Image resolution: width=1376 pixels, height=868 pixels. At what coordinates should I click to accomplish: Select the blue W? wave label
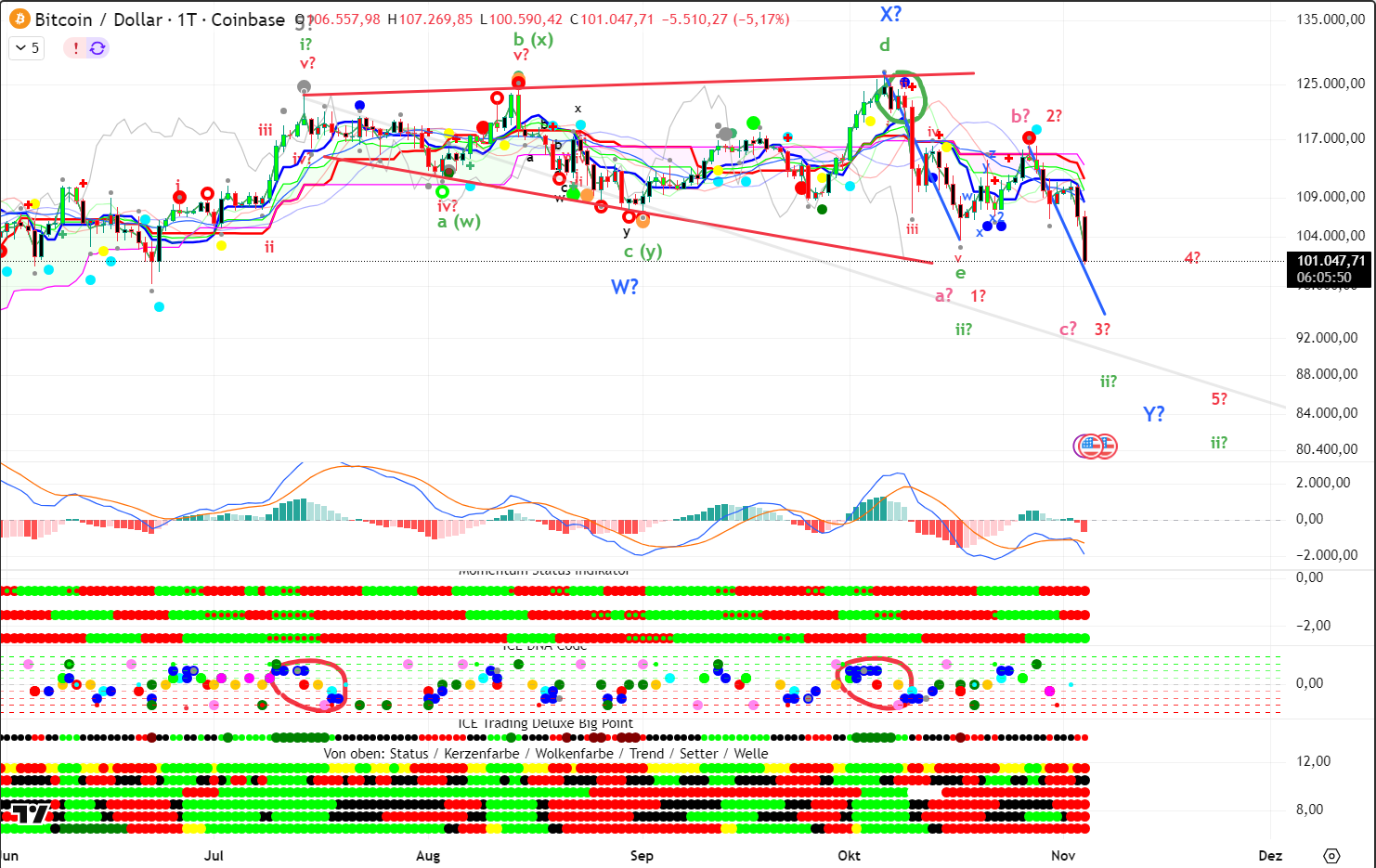coord(625,287)
